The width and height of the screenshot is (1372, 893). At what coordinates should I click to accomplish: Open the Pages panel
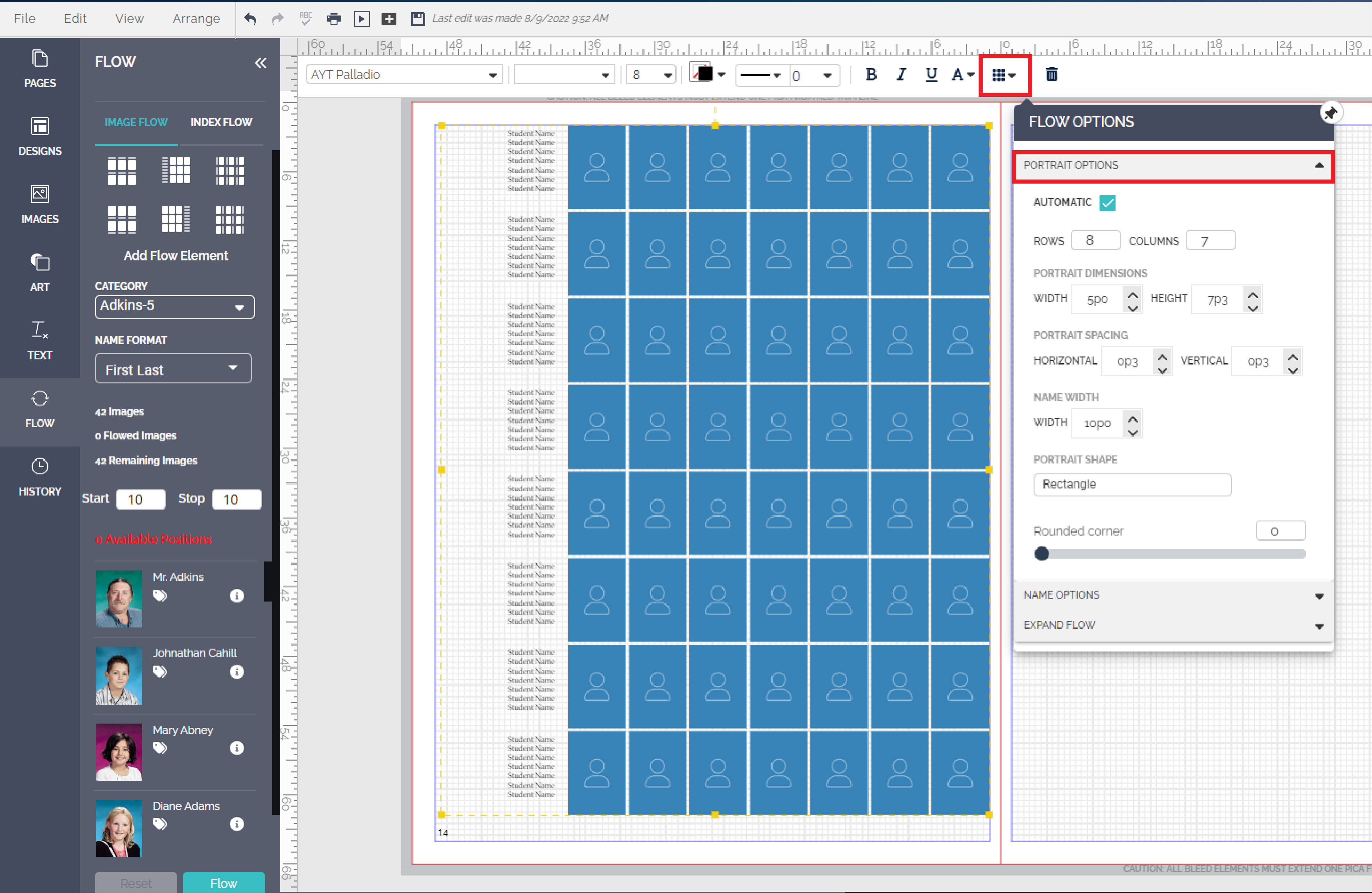tap(40, 69)
